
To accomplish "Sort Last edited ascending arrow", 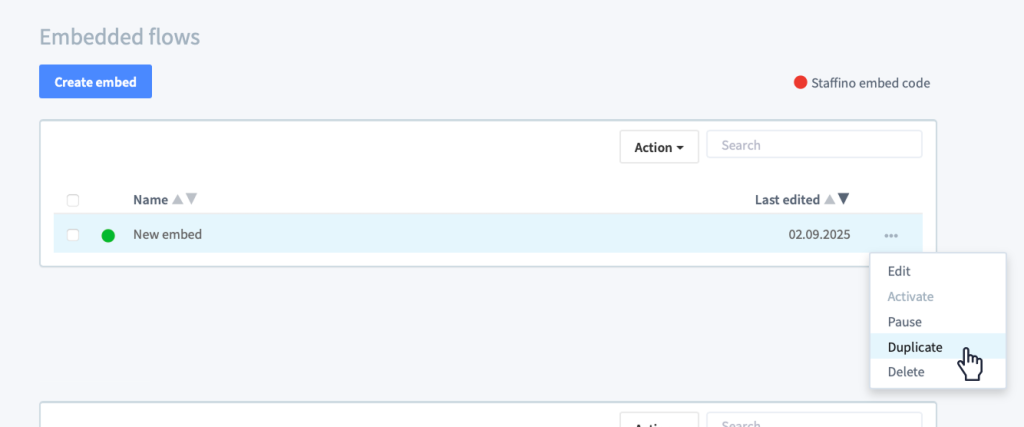I will pos(829,199).
